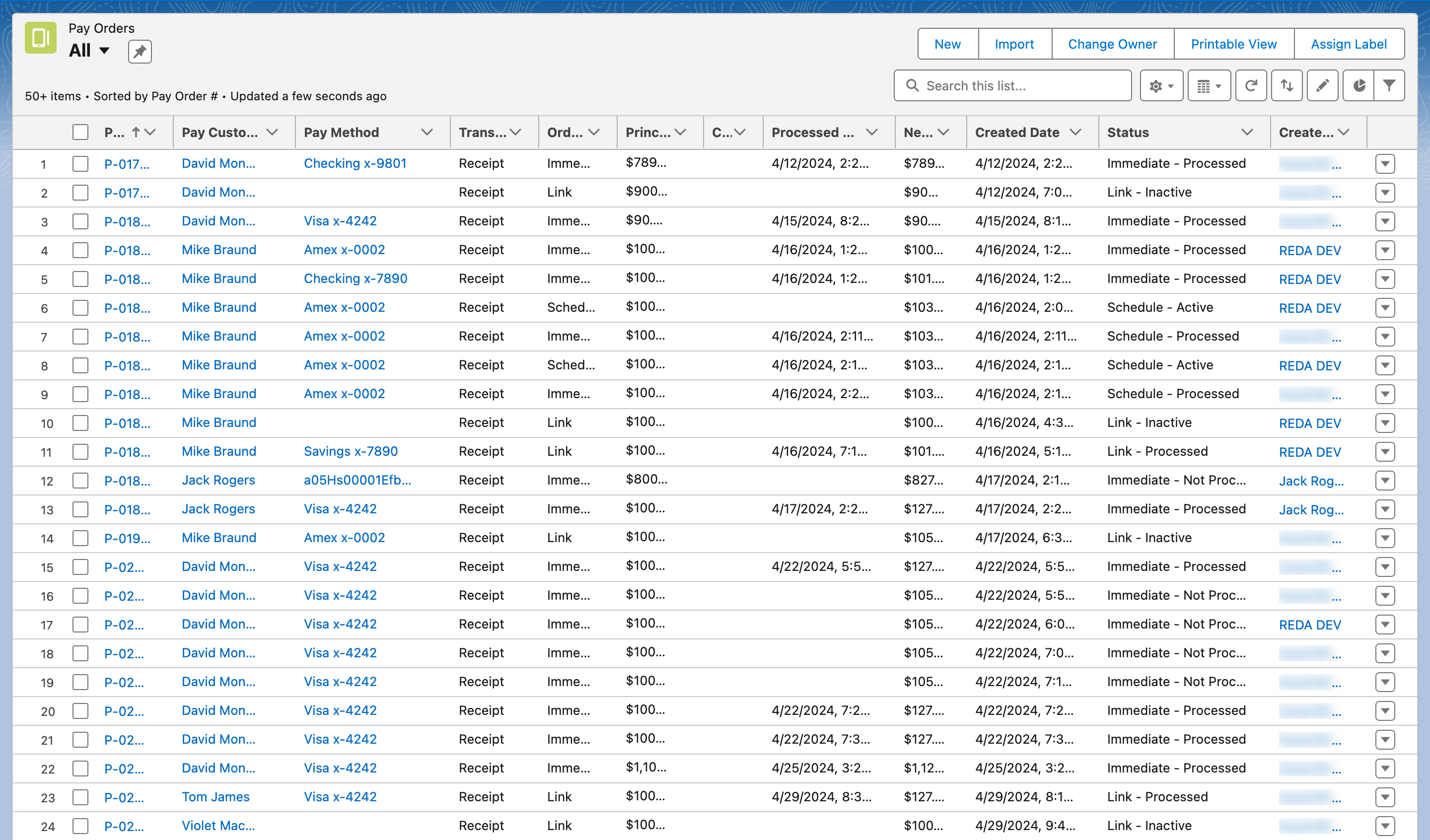
Task: Open Pay Customer column header menu
Action: 273,132
